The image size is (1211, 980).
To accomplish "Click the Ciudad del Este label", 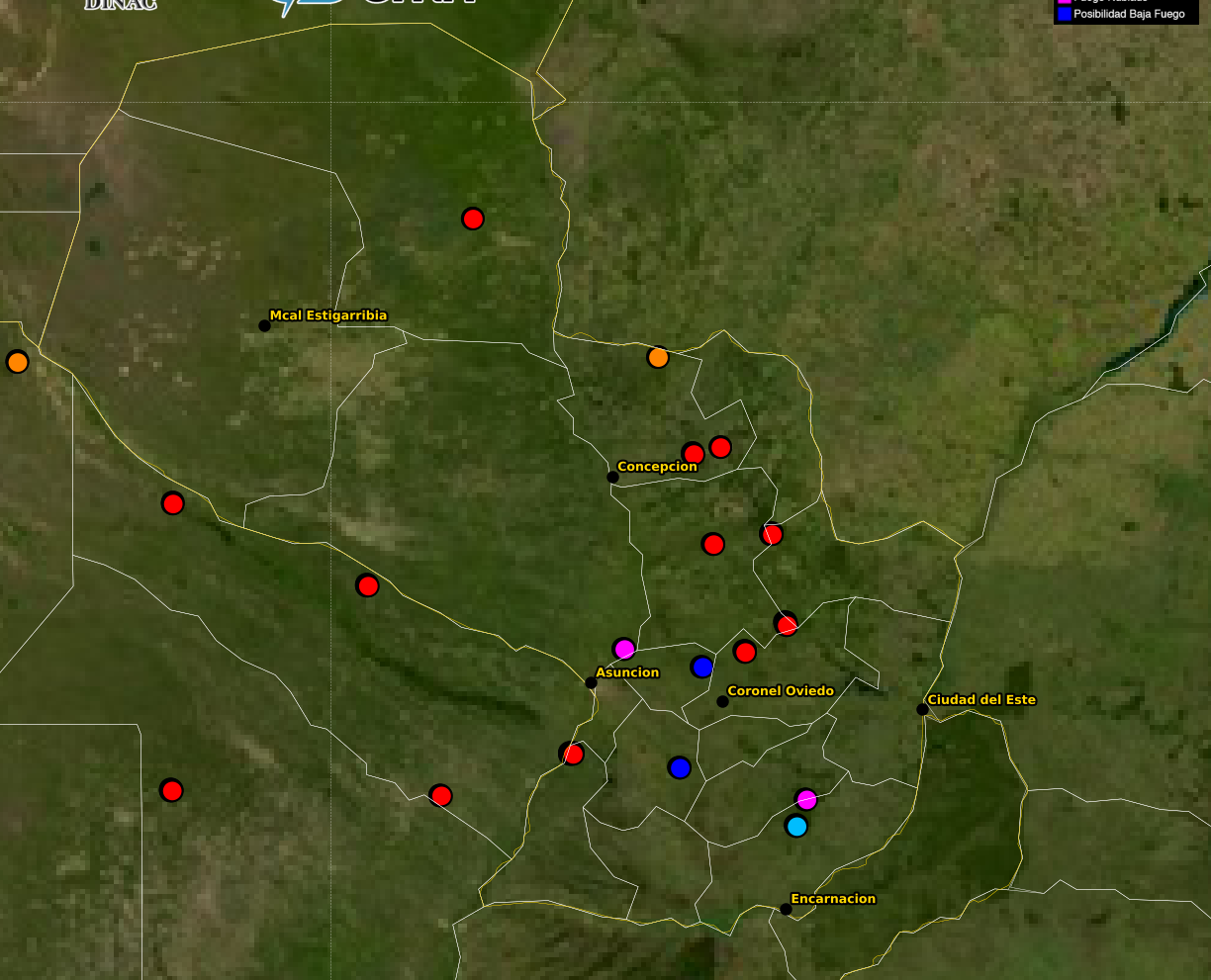I will (980, 699).
